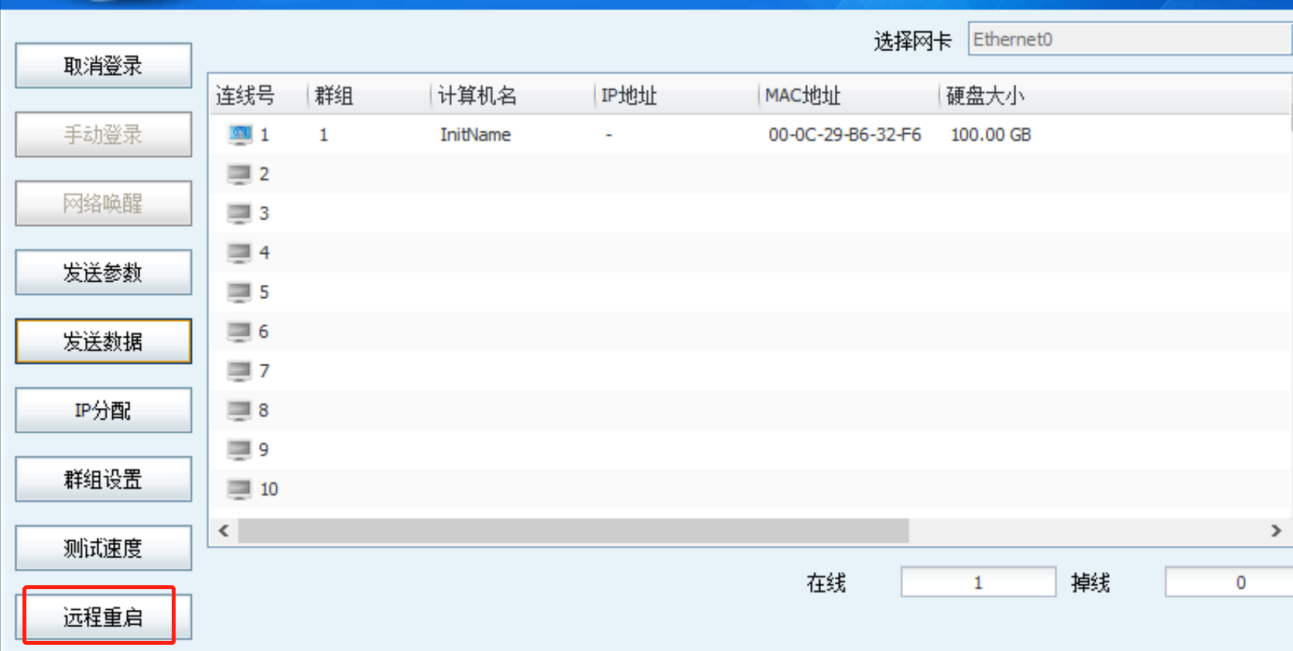This screenshot has width=1293, height=651.
Task: Click the computer icon for connection 3
Action: pos(239,213)
